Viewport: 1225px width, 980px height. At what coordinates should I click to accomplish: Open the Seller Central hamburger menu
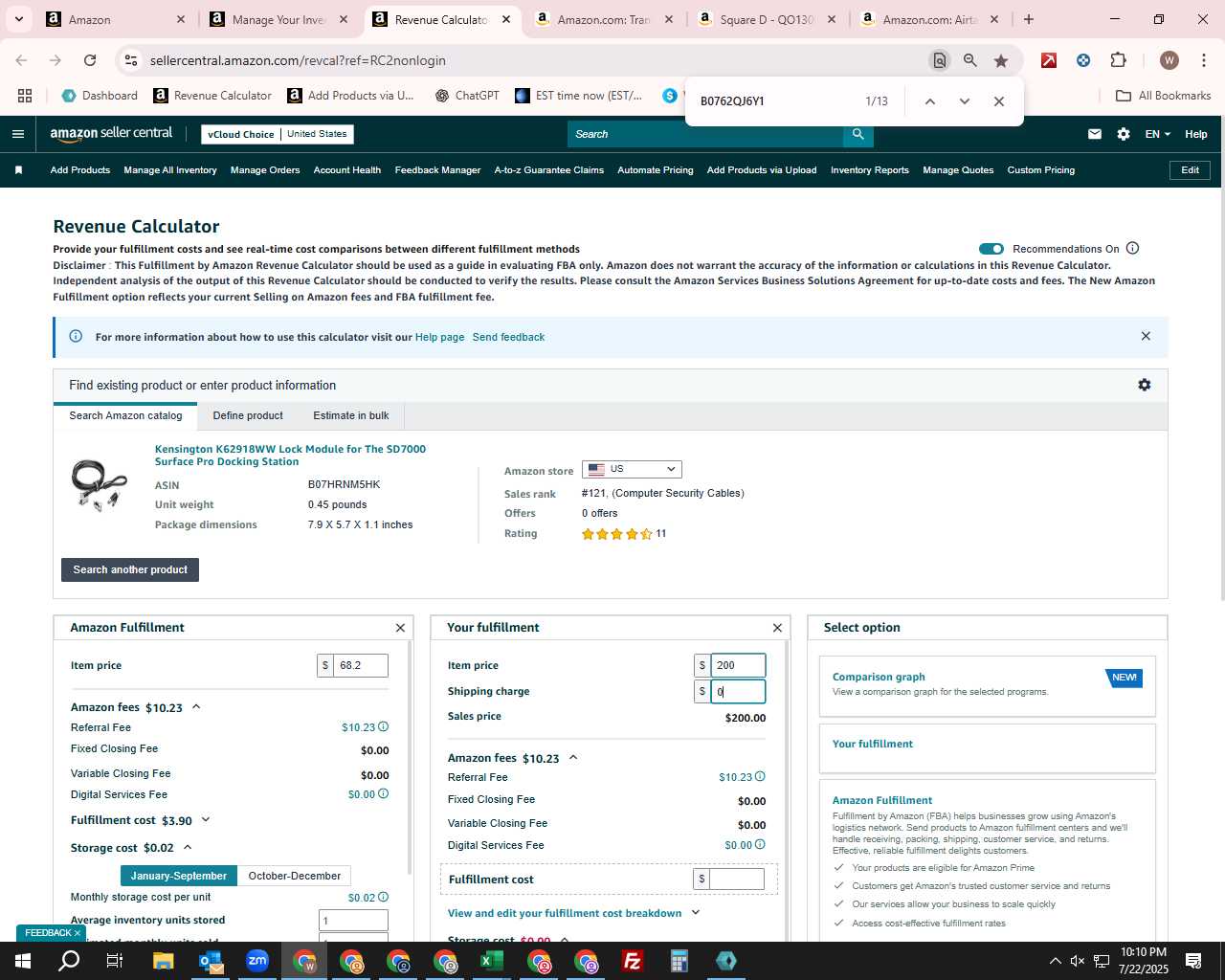pos(17,134)
